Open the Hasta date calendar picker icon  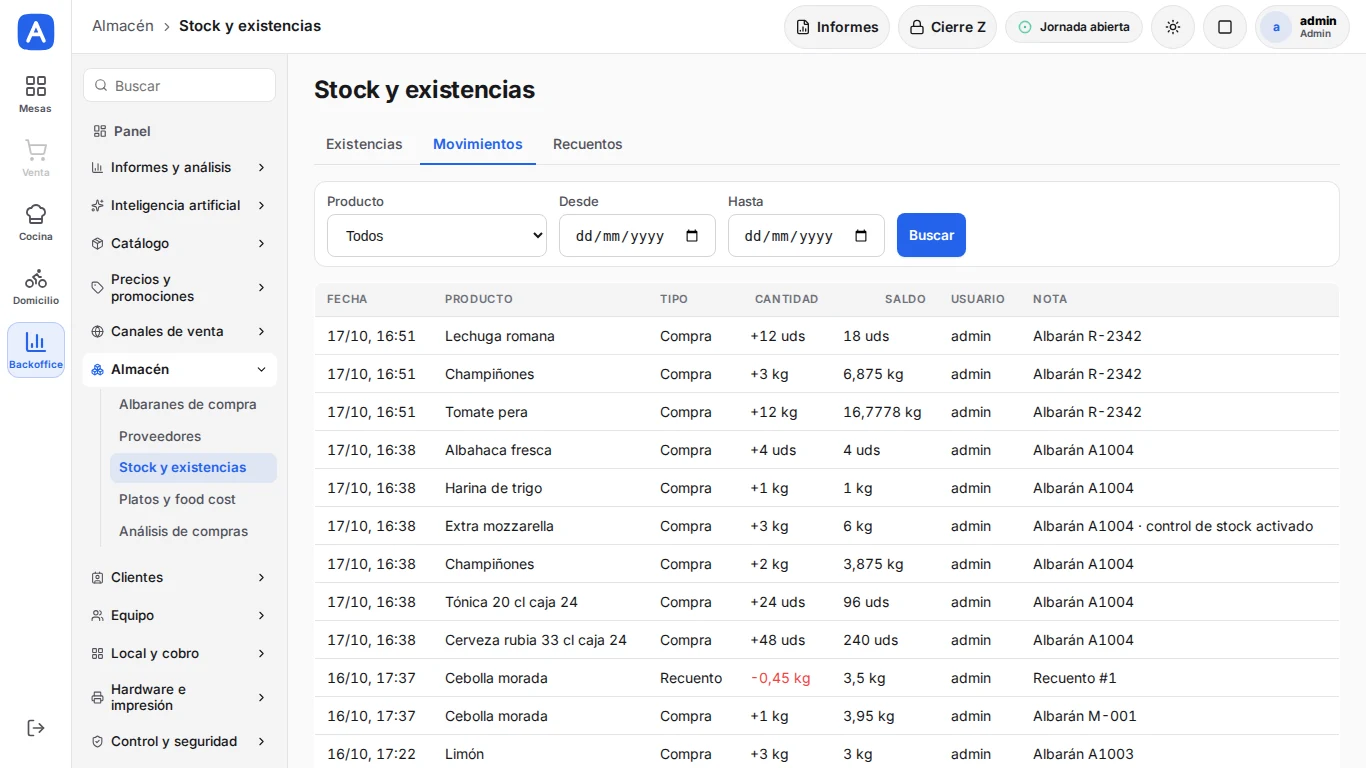pos(861,236)
